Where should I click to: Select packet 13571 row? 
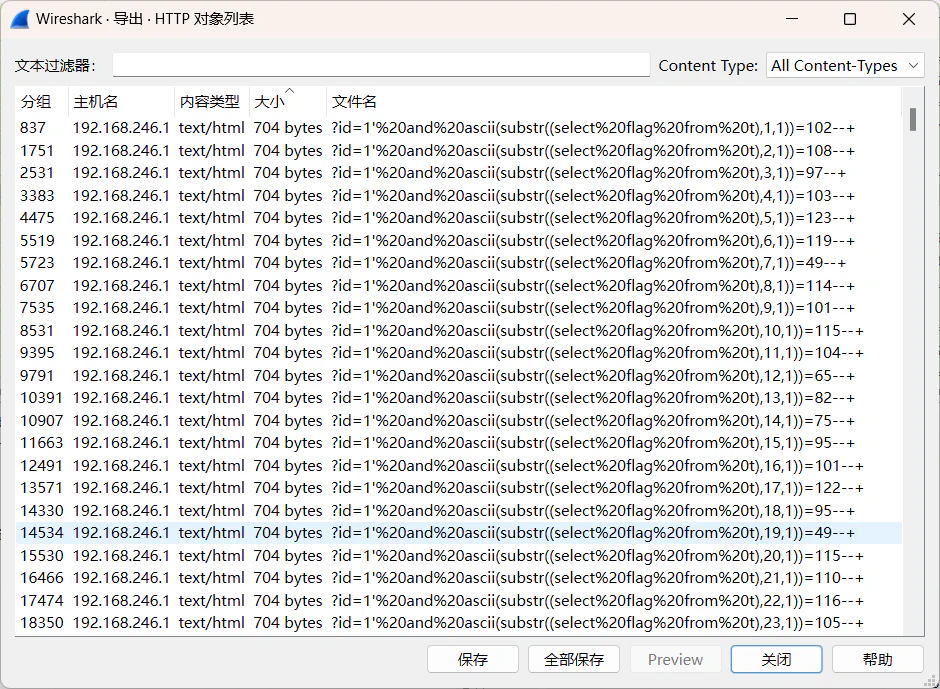[x=459, y=488]
